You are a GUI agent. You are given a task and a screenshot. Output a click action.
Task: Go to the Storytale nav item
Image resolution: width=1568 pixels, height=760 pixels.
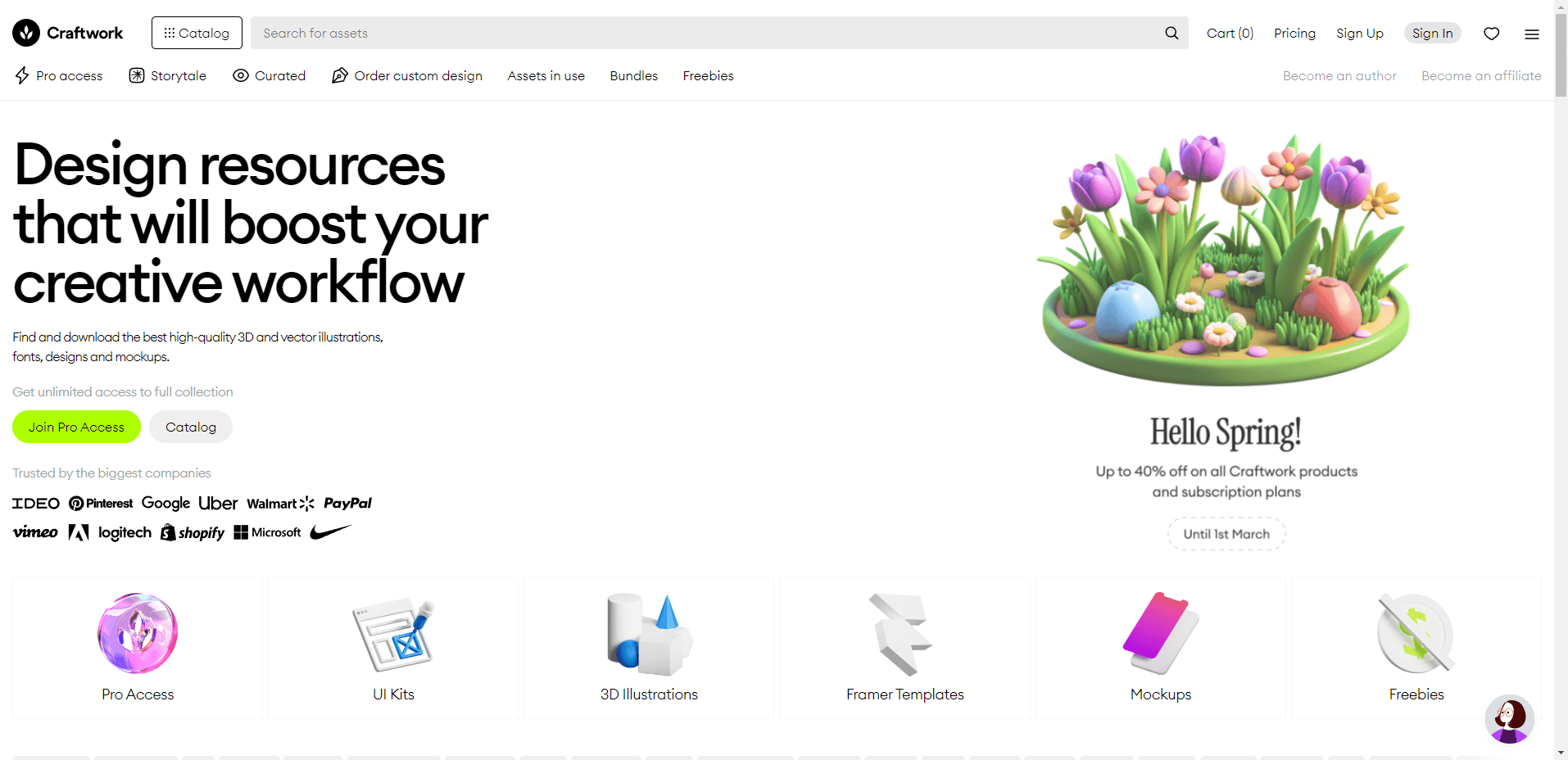(168, 75)
